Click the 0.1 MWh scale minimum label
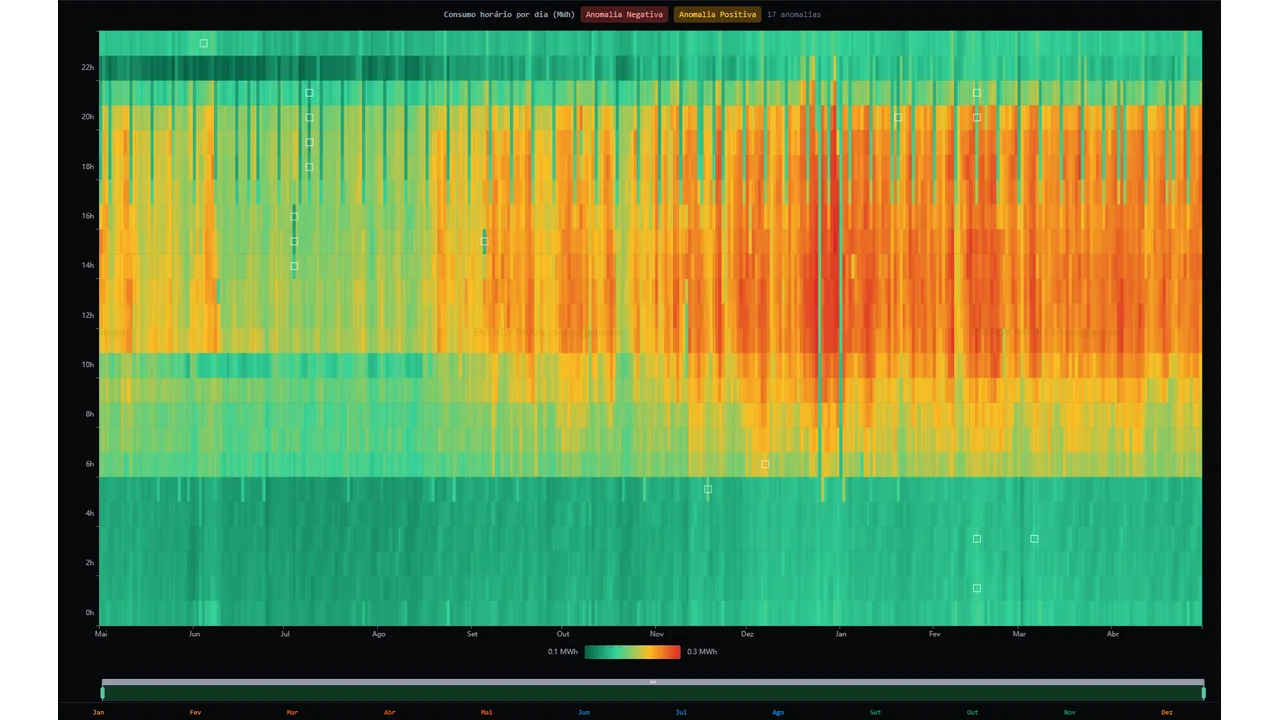Viewport: 1280px width, 720px height. click(562, 652)
